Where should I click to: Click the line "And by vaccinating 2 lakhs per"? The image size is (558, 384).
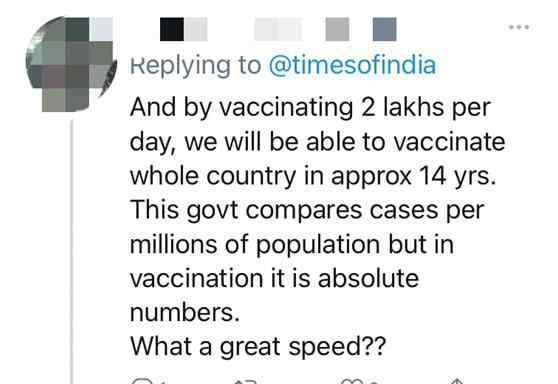click(310, 108)
